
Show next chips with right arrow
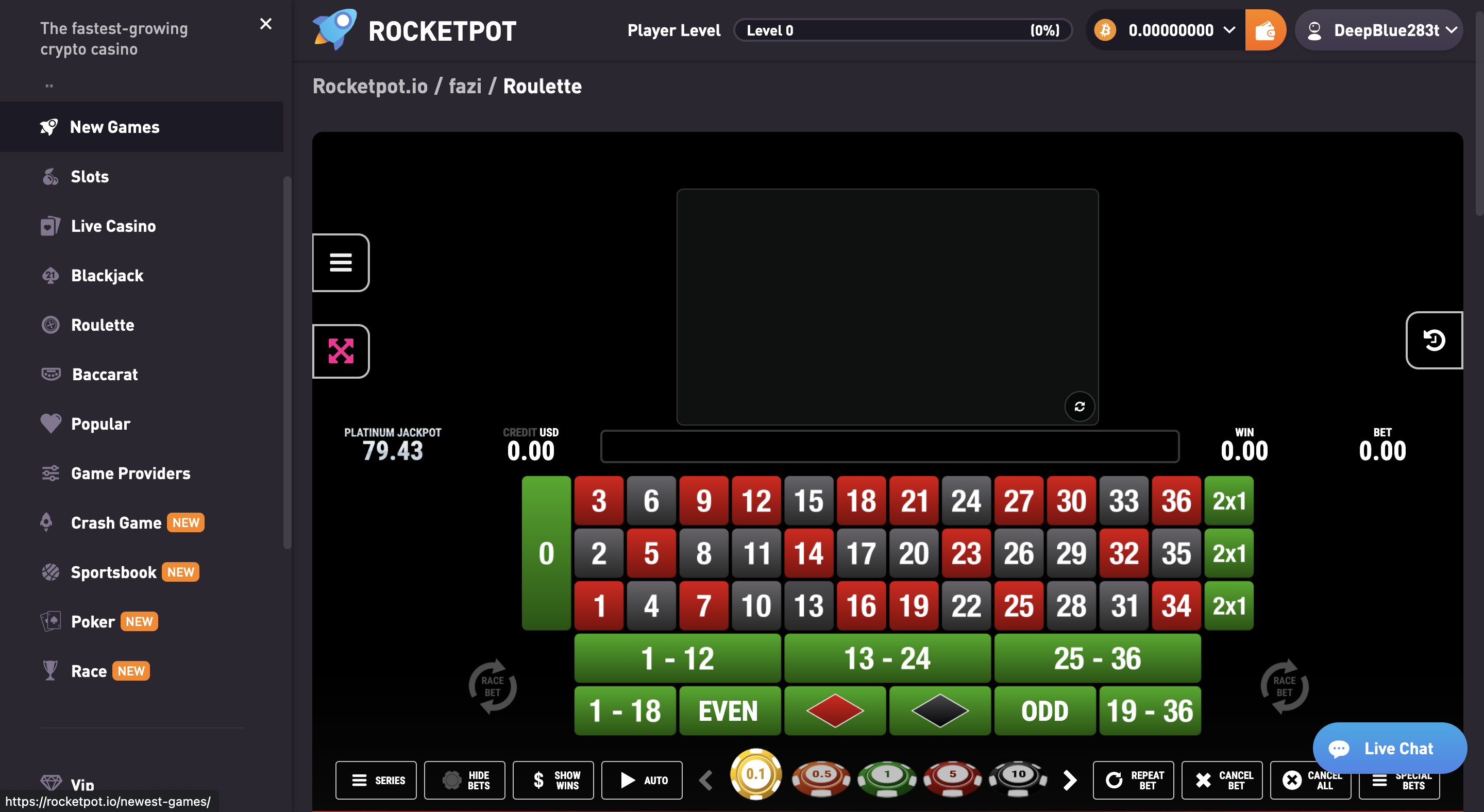tap(1069, 781)
